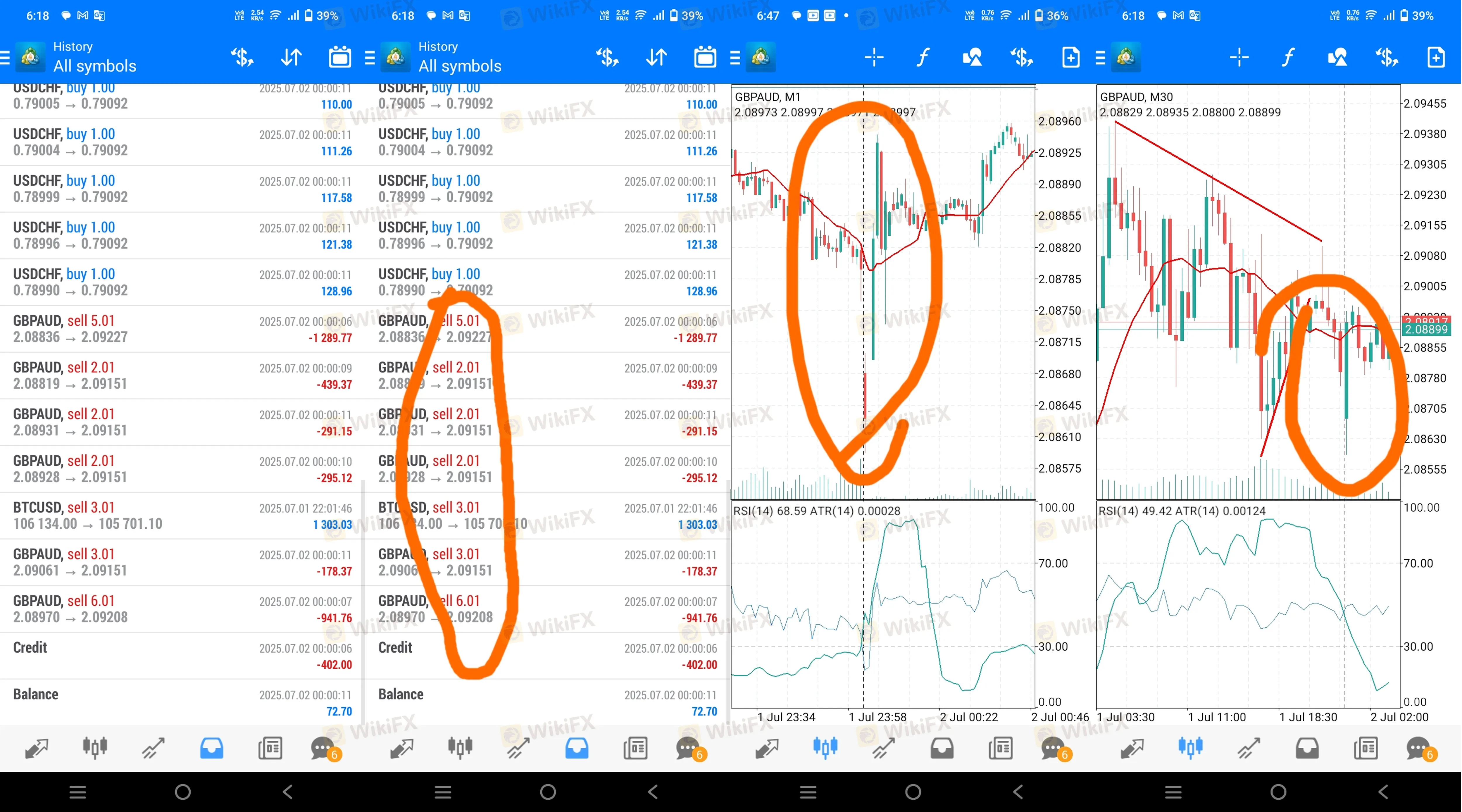Open date range calendar icon in leftmost History screen

click(340, 57)
